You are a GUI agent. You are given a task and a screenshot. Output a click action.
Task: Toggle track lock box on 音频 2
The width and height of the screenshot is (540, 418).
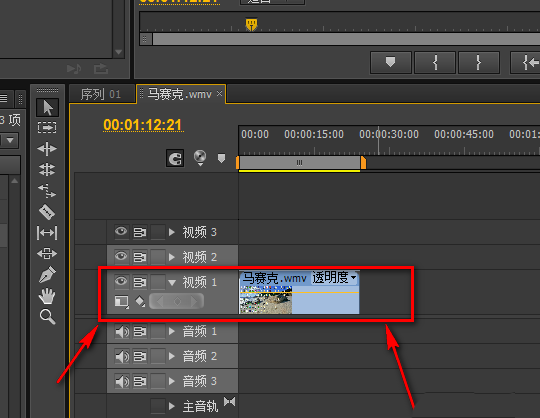coord(158,356)
